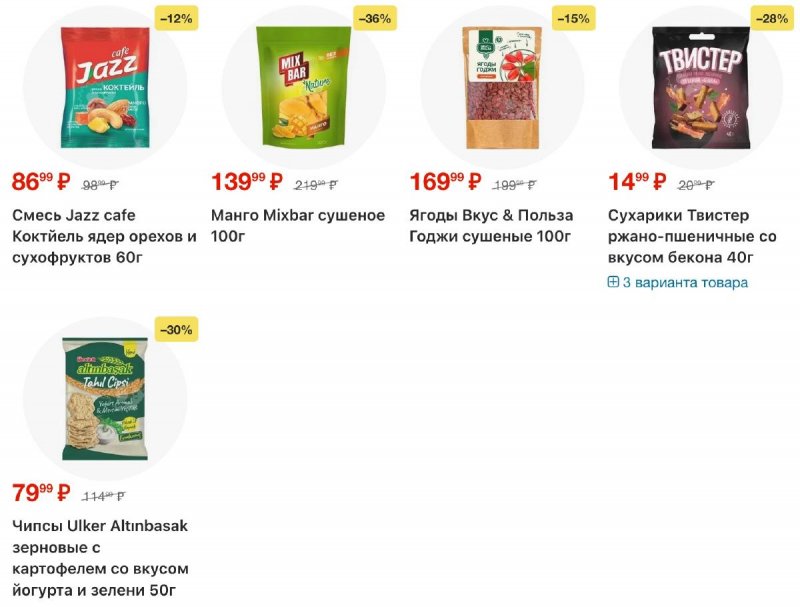
Task: Click the 139.99 ₽ price of dried mango
Action: pyautogui.click(x=246, y=182)
